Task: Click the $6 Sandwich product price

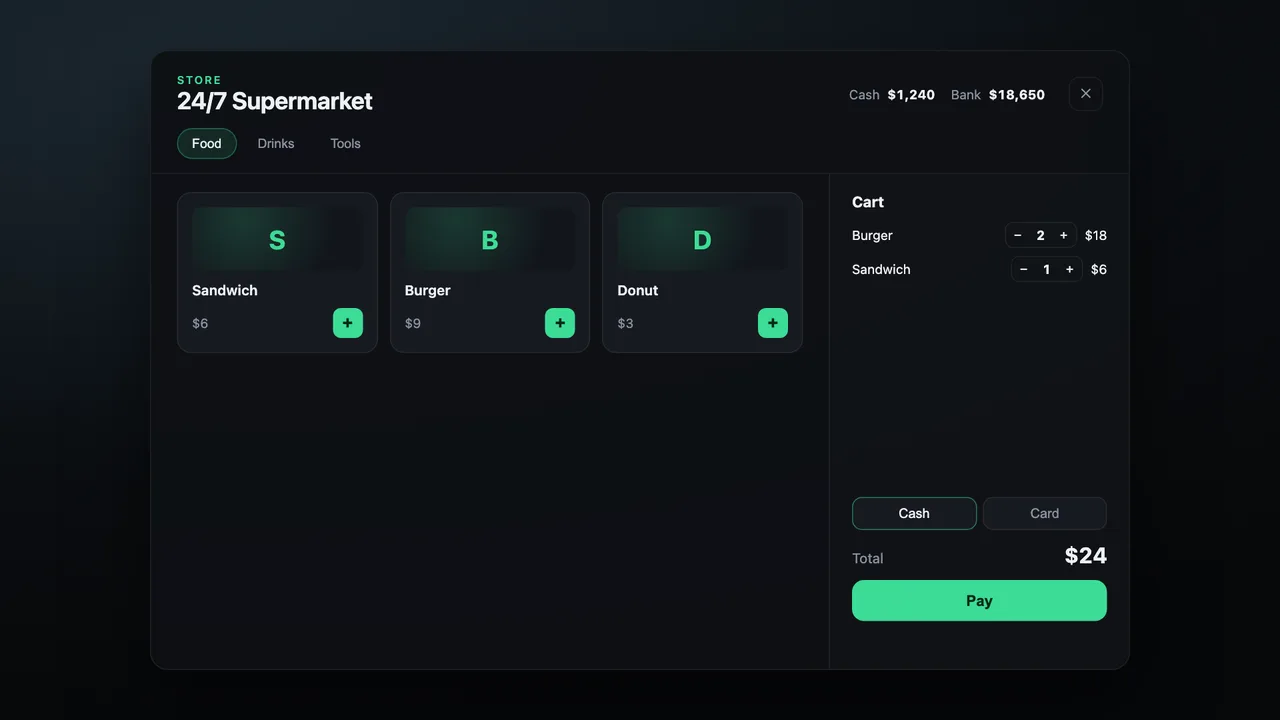Action: [x=200, y=323]
